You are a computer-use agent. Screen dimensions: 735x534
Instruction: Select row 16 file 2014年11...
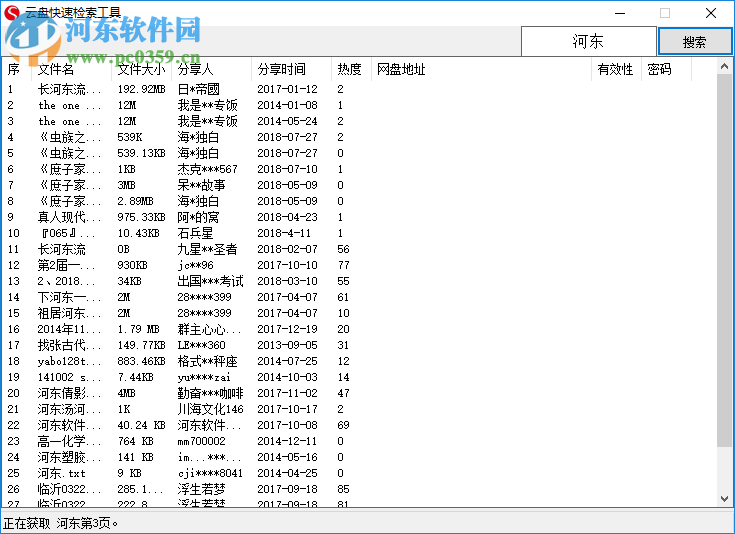click(359, 329)
